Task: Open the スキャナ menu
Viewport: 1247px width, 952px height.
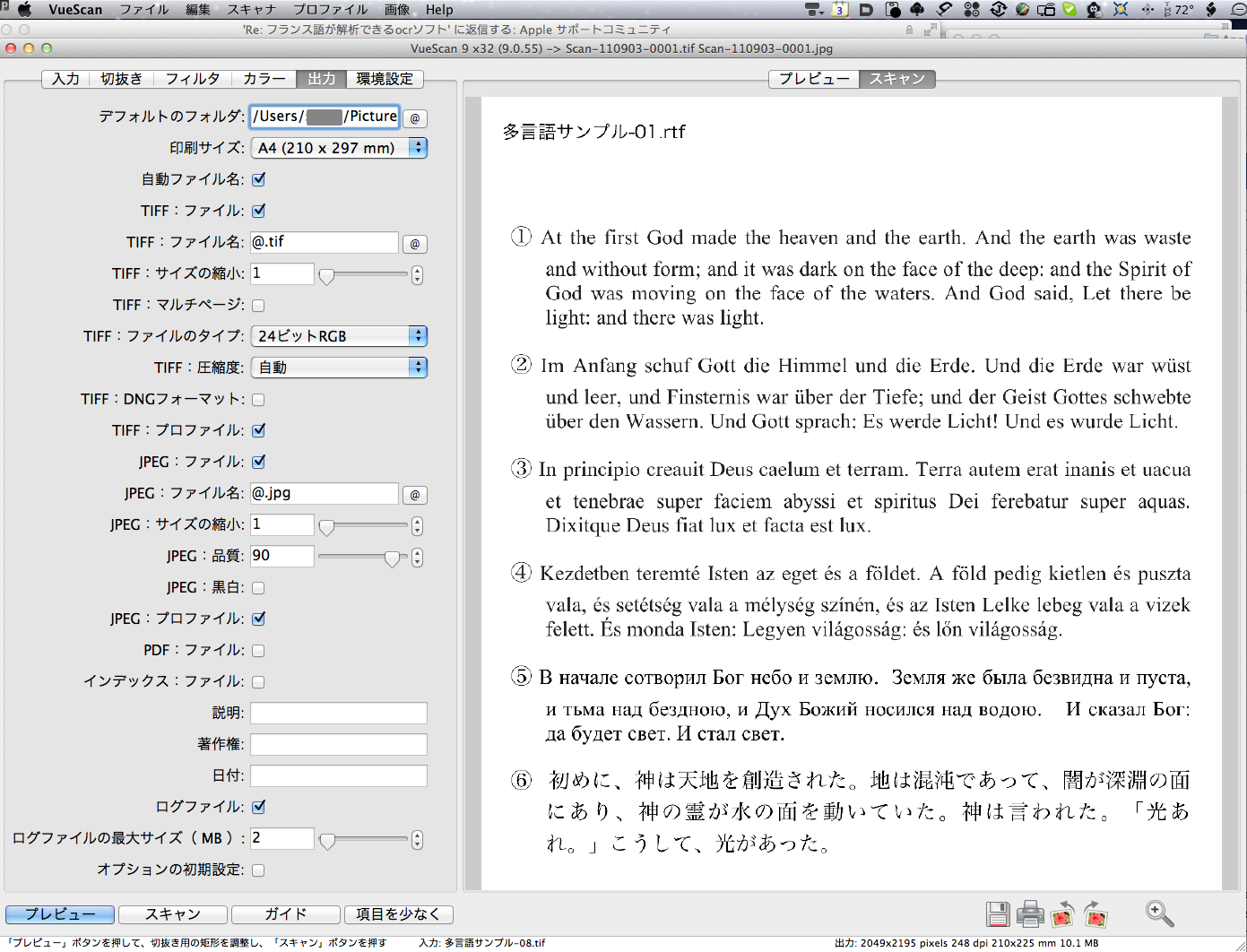Action: click(x=252, y=9)
